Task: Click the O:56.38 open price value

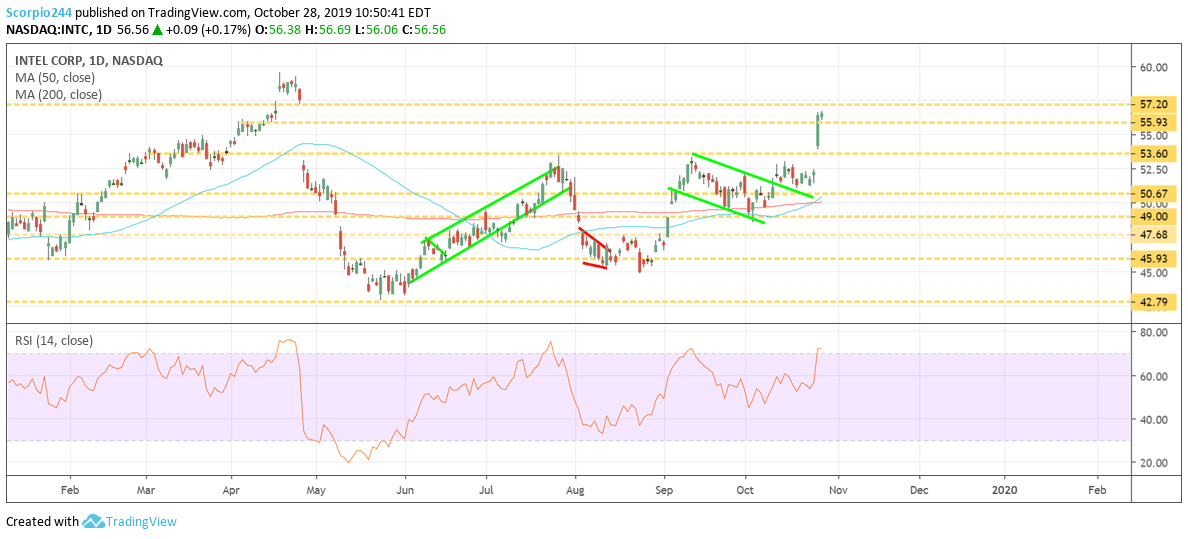Action: (x=277, y=31)
